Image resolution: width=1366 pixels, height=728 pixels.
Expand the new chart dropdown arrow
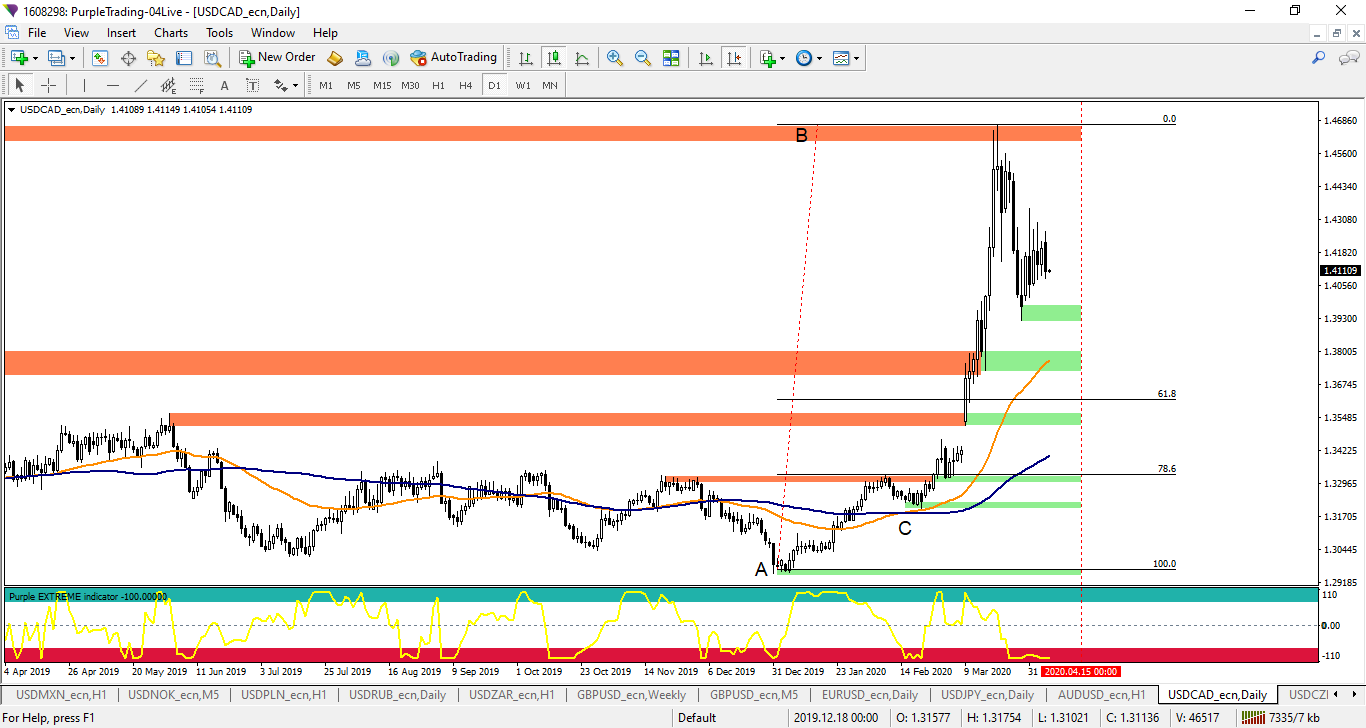click(35, 58)
